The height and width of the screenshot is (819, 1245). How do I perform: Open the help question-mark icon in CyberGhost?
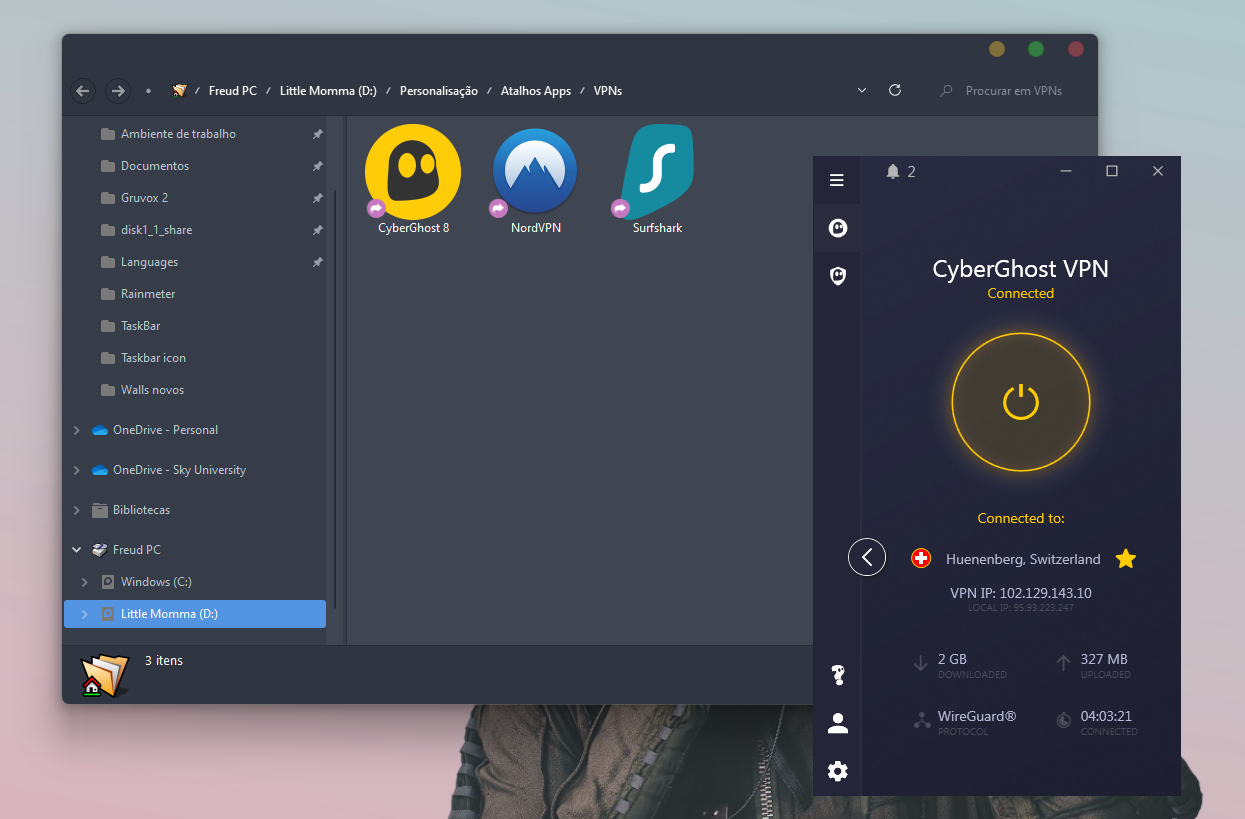pos(838,676)
